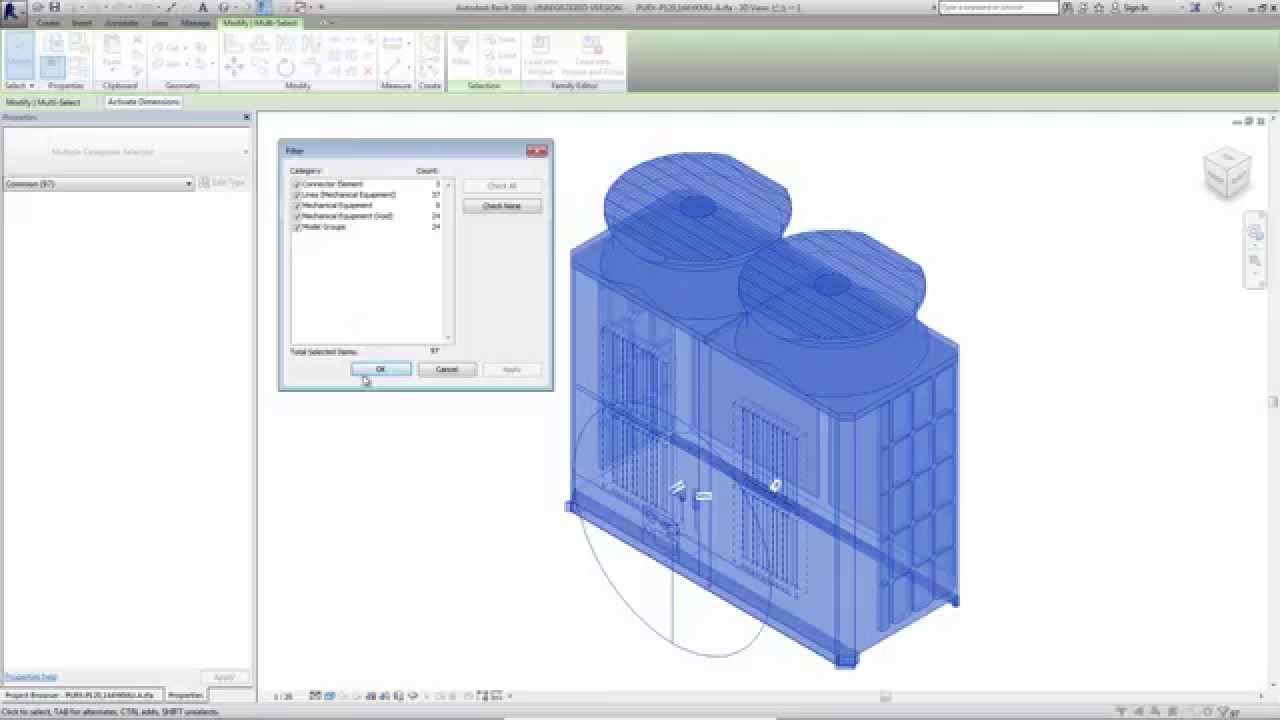
Task: Click the keyword search field at top right
Action: click(1000, 6)
